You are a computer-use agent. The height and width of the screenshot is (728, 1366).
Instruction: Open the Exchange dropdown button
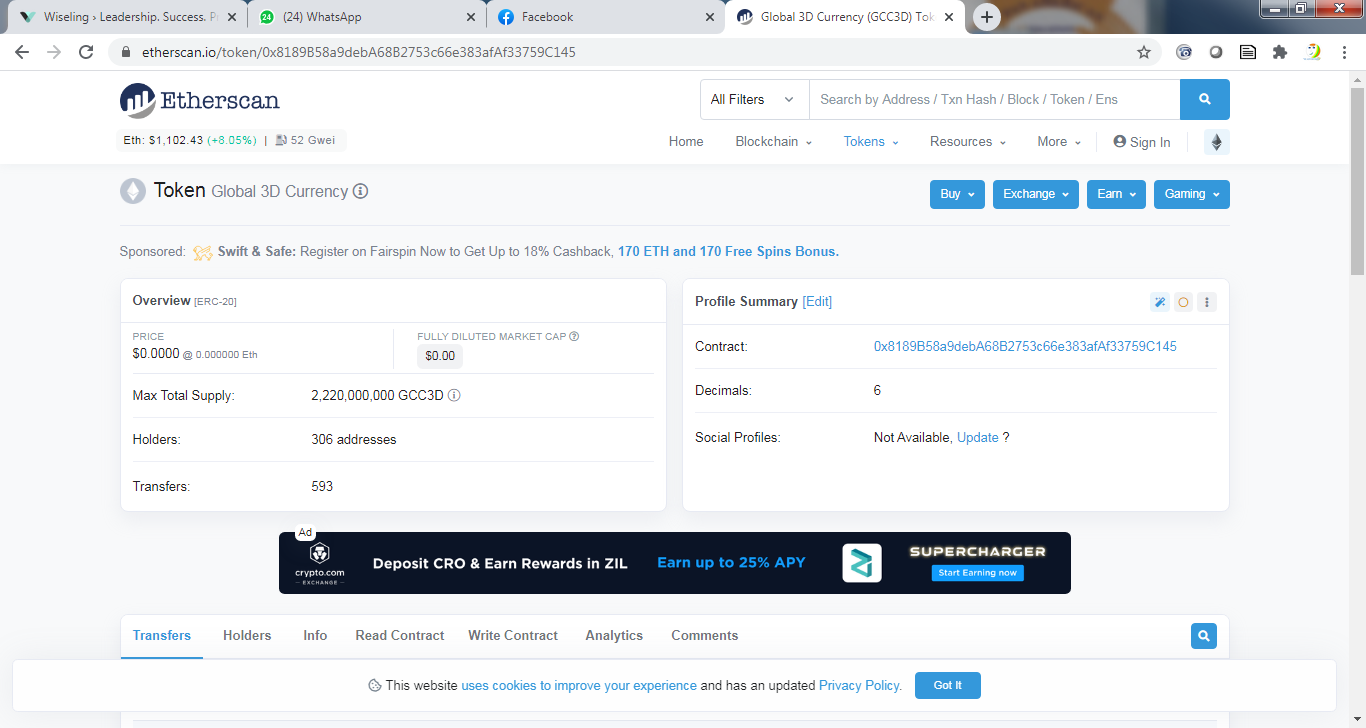point(1036,194)
